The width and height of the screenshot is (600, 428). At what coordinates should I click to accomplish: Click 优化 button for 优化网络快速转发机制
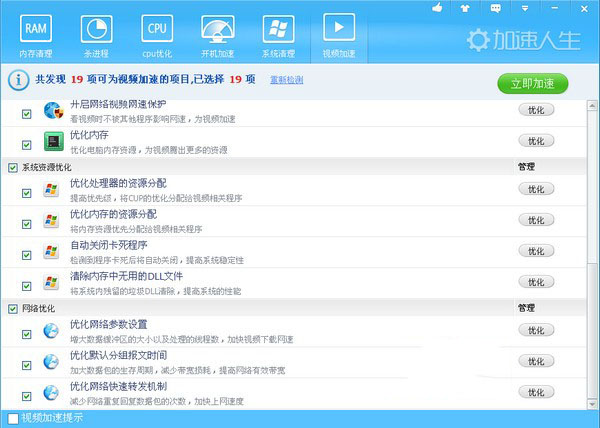pyautogui.click(x=536, y=392)
